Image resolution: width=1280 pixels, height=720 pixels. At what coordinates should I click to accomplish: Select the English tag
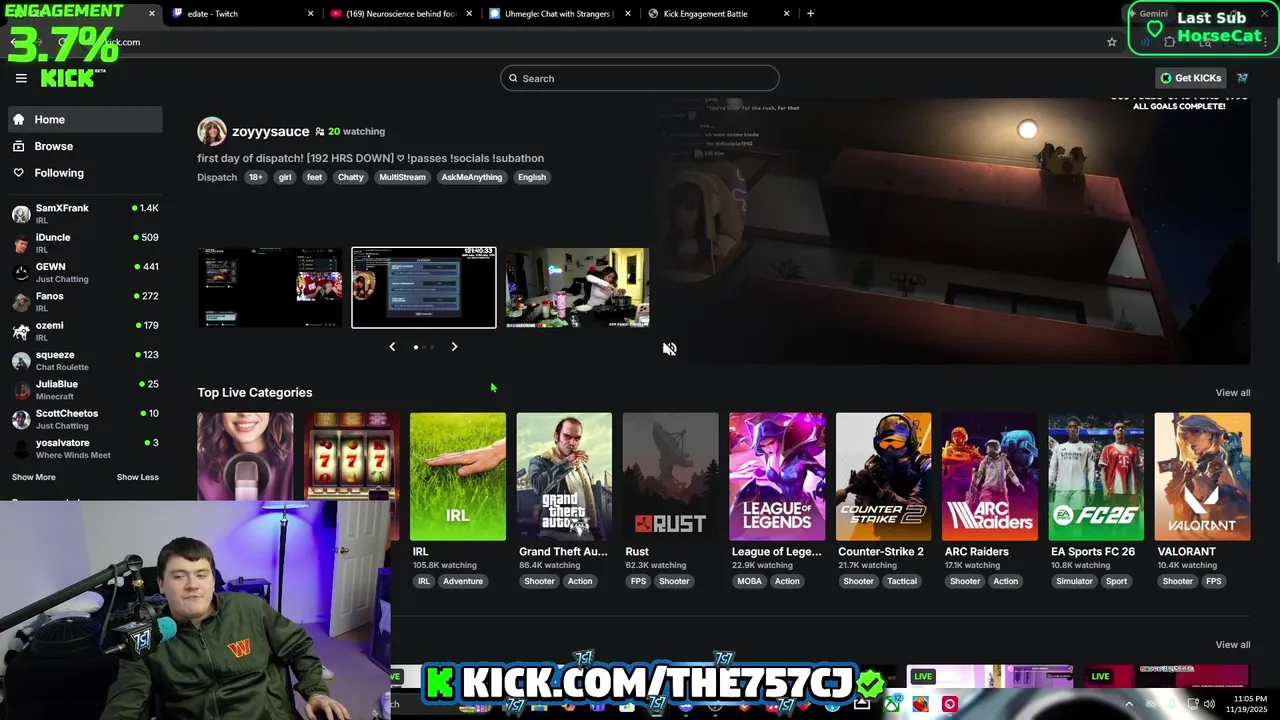click(x=532, y=177)
